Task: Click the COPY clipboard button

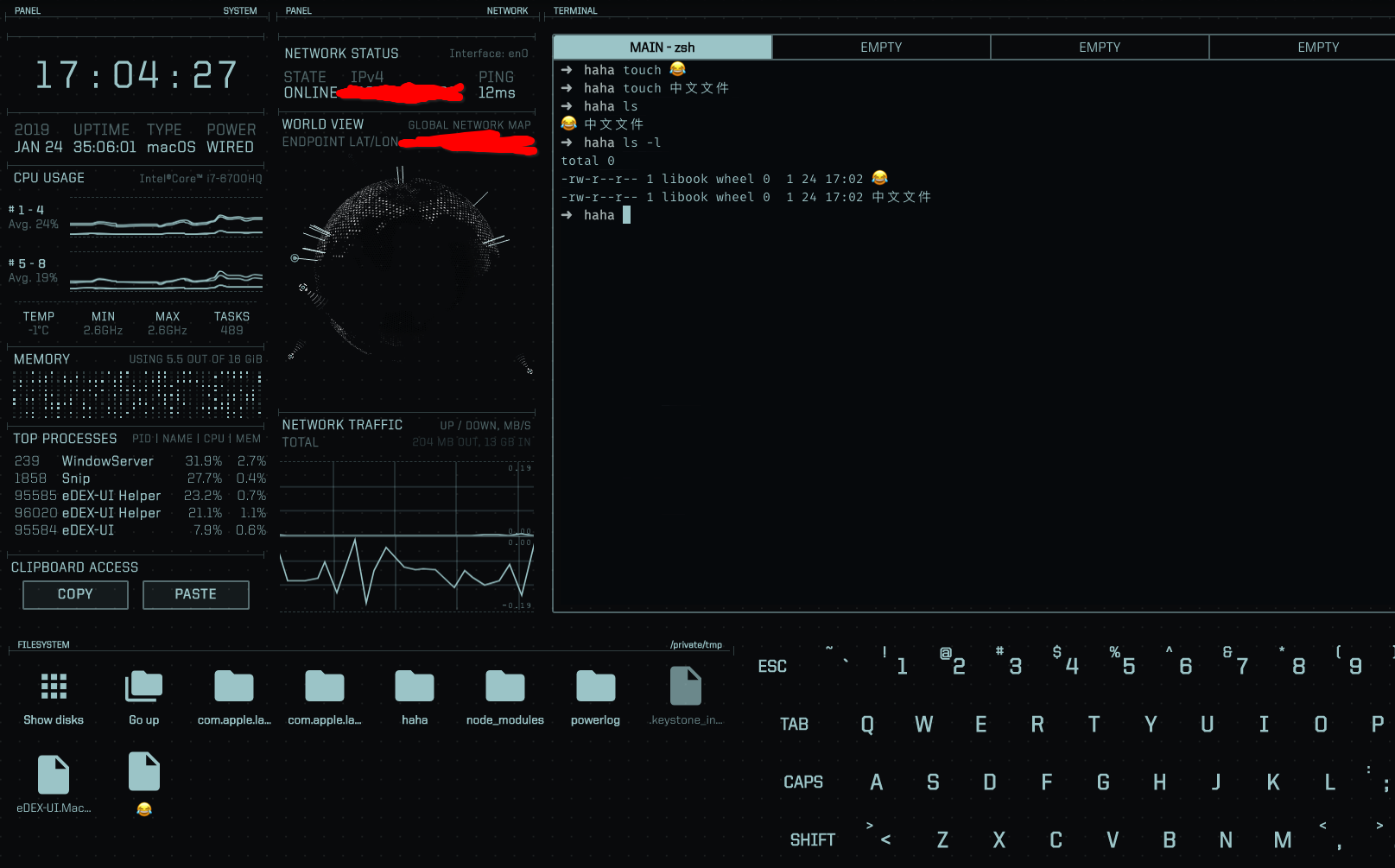Action: [x=75, y=594]
